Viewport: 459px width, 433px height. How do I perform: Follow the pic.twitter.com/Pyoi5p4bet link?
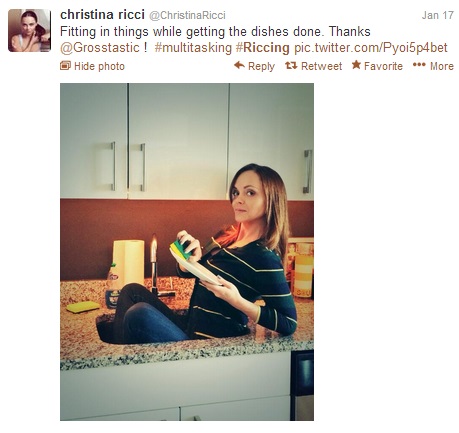coord(370,48)
